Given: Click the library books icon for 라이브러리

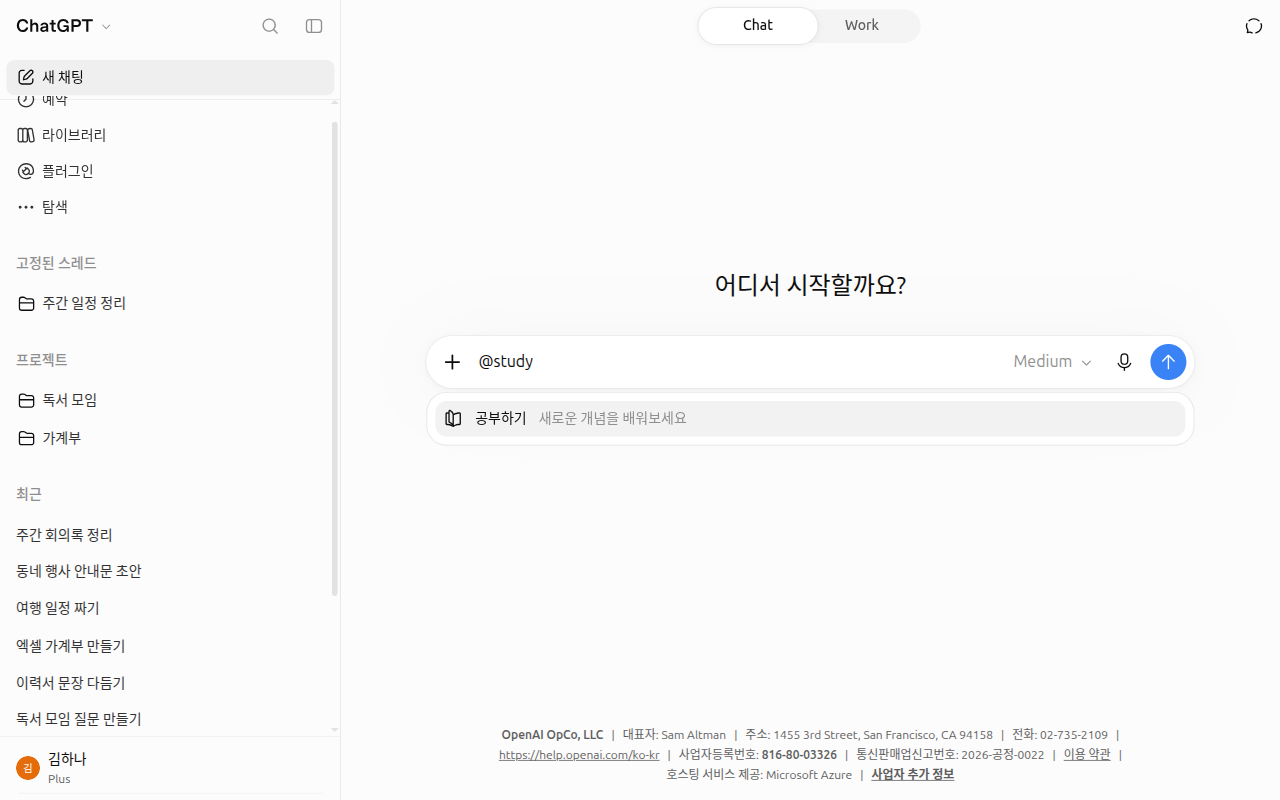Looking at the screenshot, I should pos(26,135).
